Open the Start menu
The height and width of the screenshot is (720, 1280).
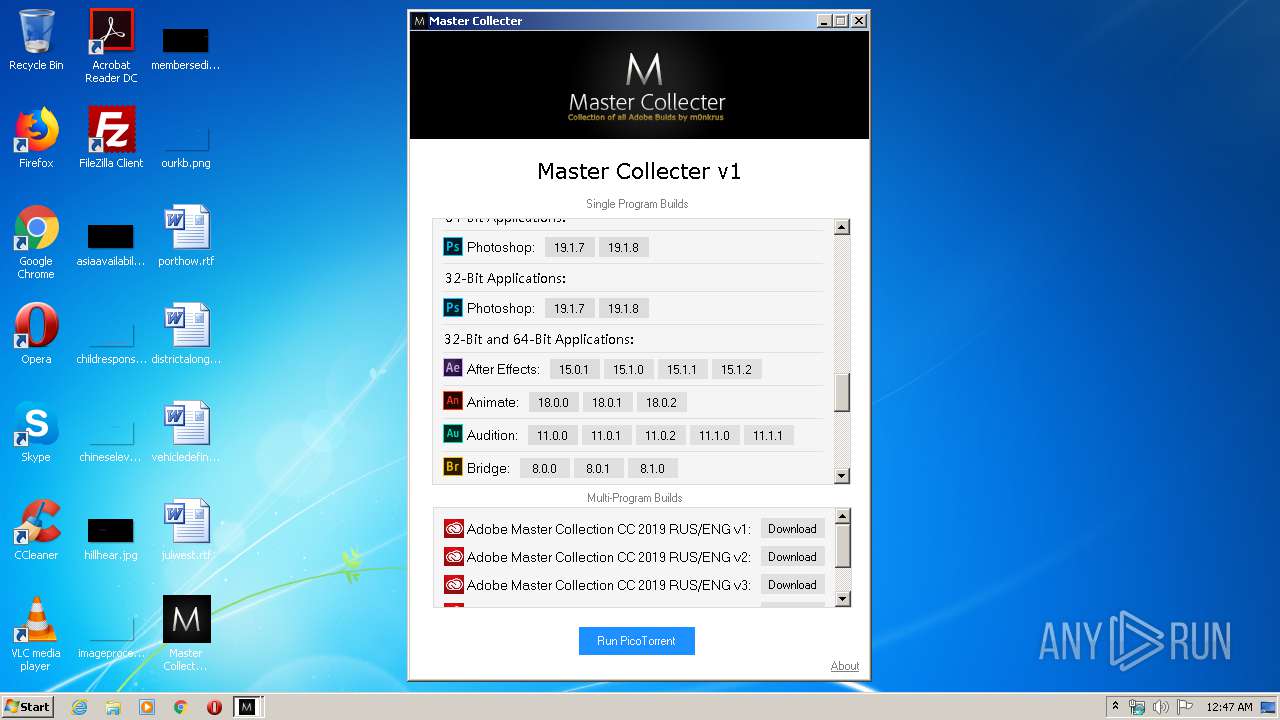(28, 707)
